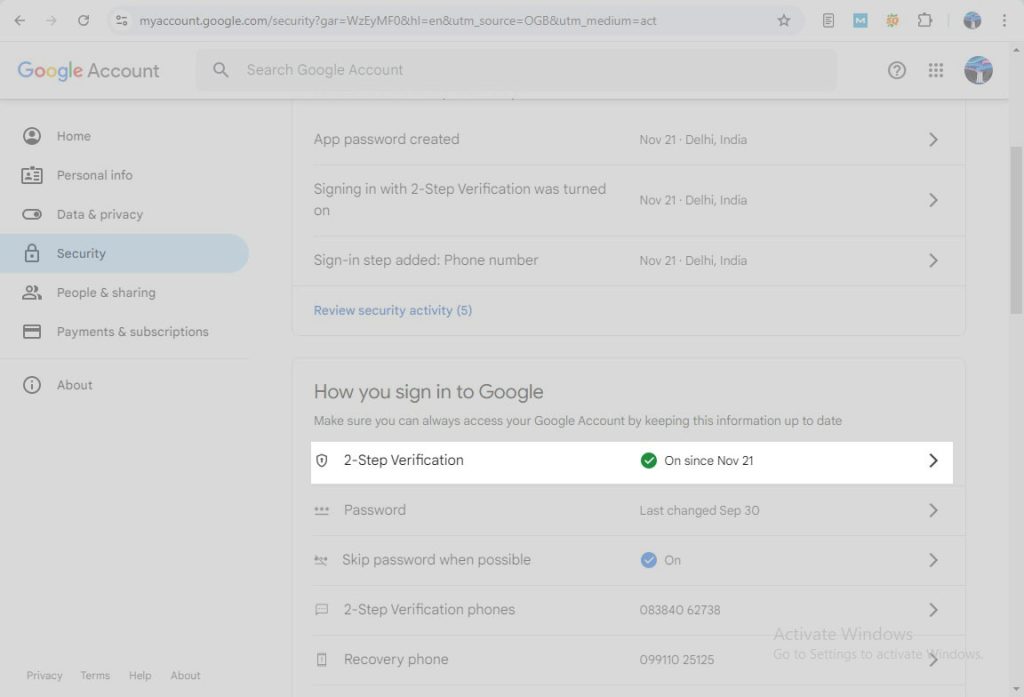Click the browser address bar URL
This screenshot has height=697, width=1024.
[x=398, y=20]
